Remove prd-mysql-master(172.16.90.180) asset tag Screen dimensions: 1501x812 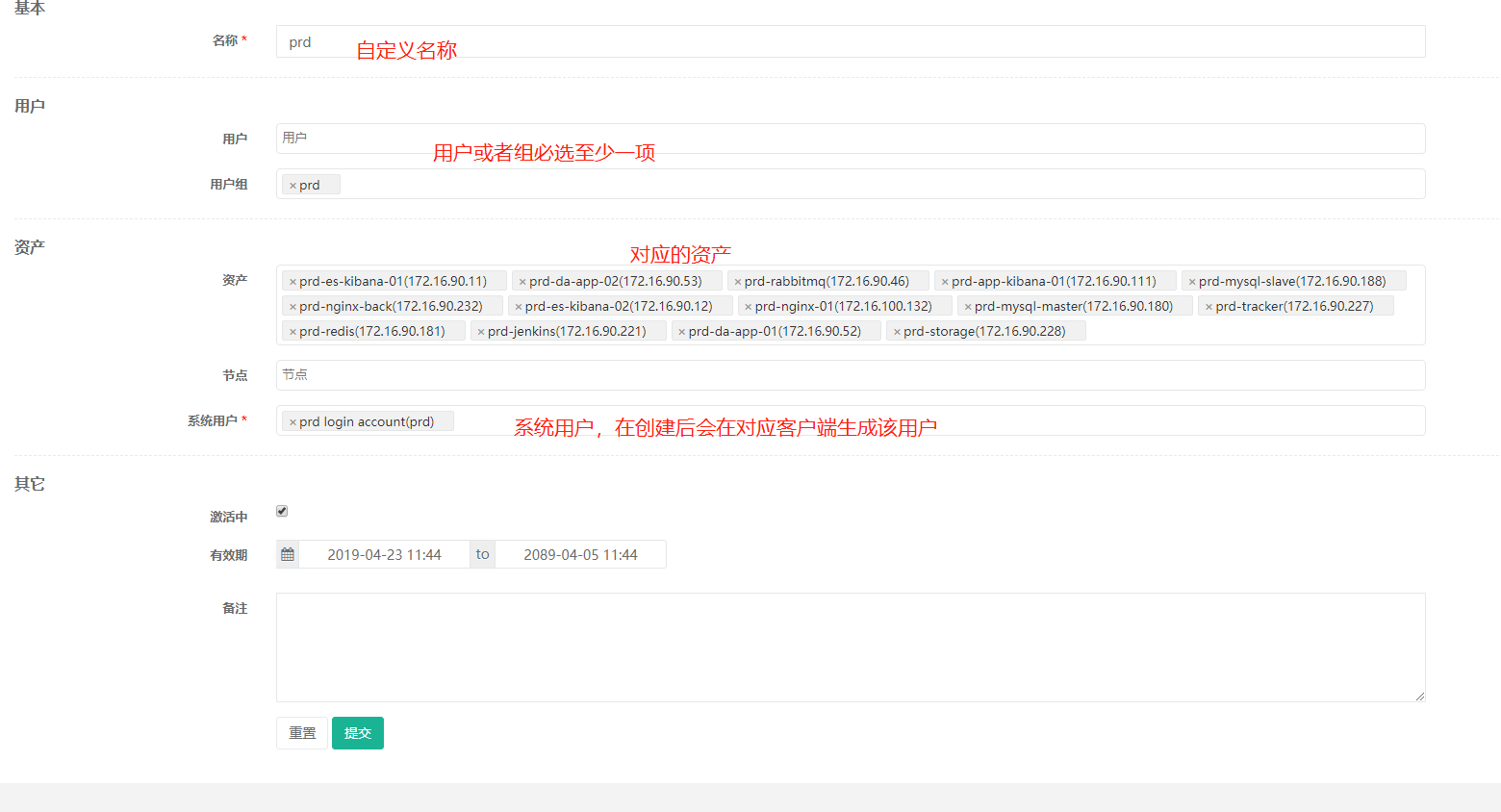[x=968, y=307]
